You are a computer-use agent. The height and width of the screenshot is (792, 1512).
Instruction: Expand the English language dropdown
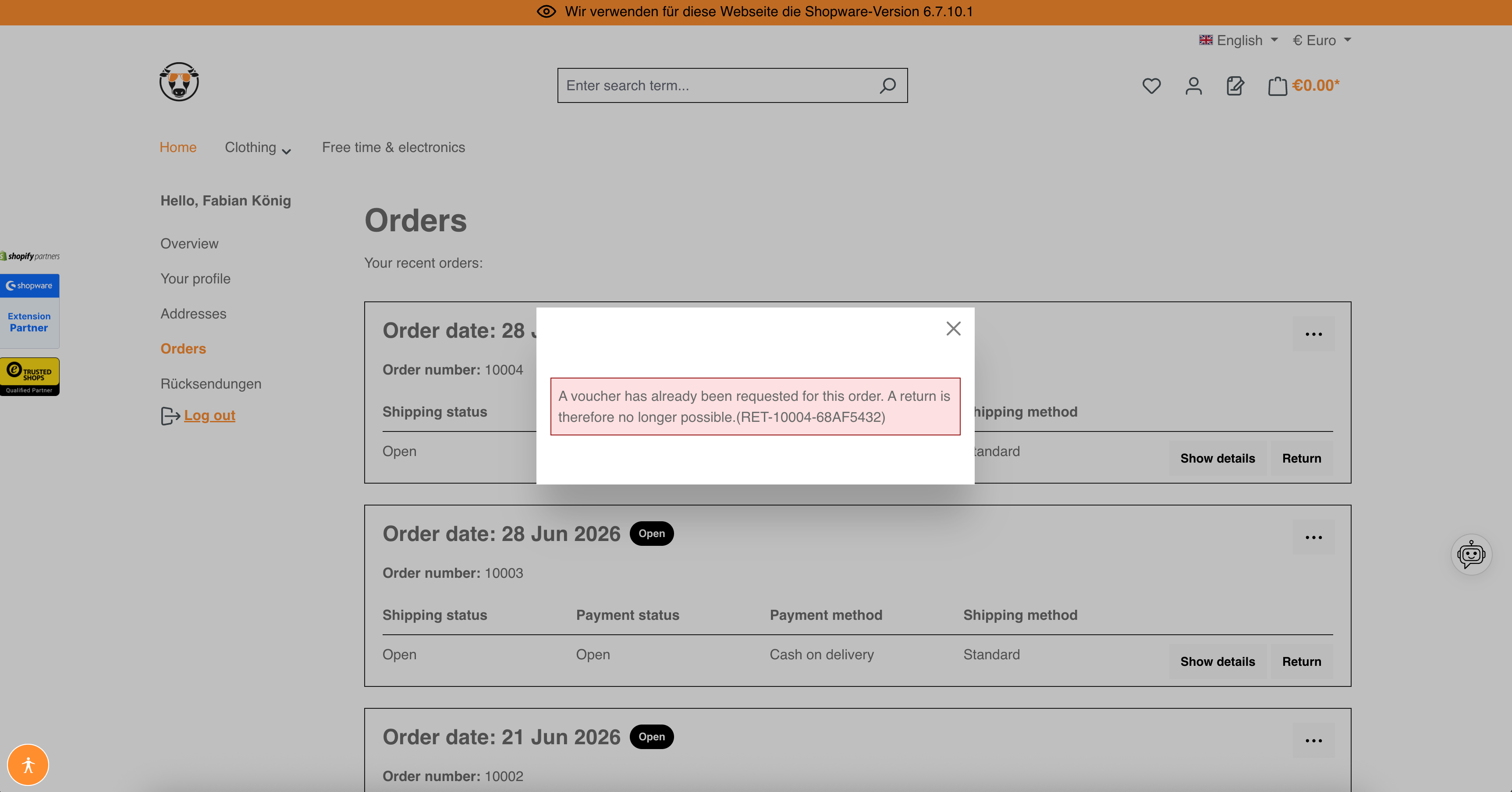(x=1238, y=40)
